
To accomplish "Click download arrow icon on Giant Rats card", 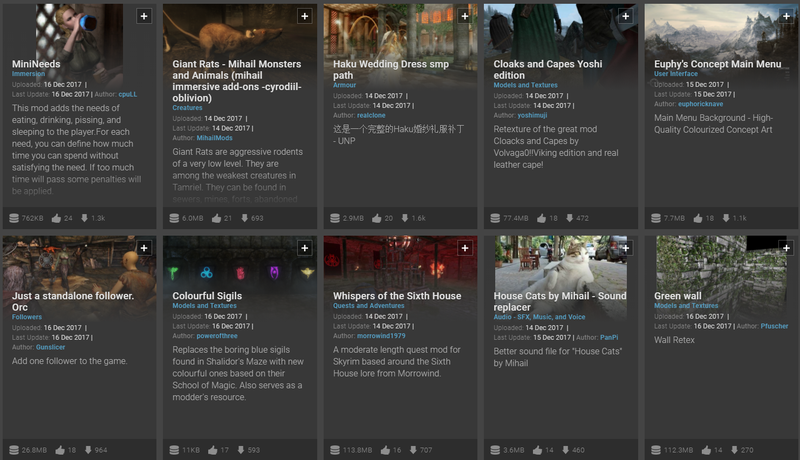I will [244, 218].
